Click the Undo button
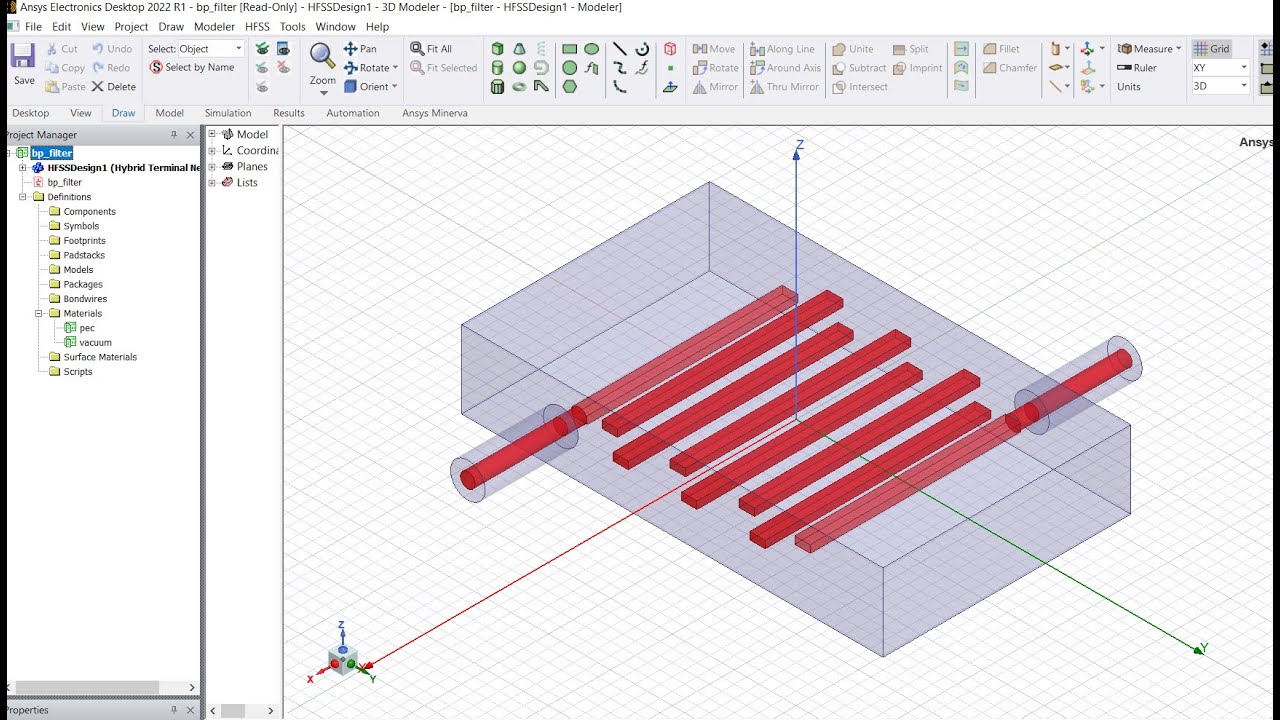The image size is (1280, 720). pos(112,49)
